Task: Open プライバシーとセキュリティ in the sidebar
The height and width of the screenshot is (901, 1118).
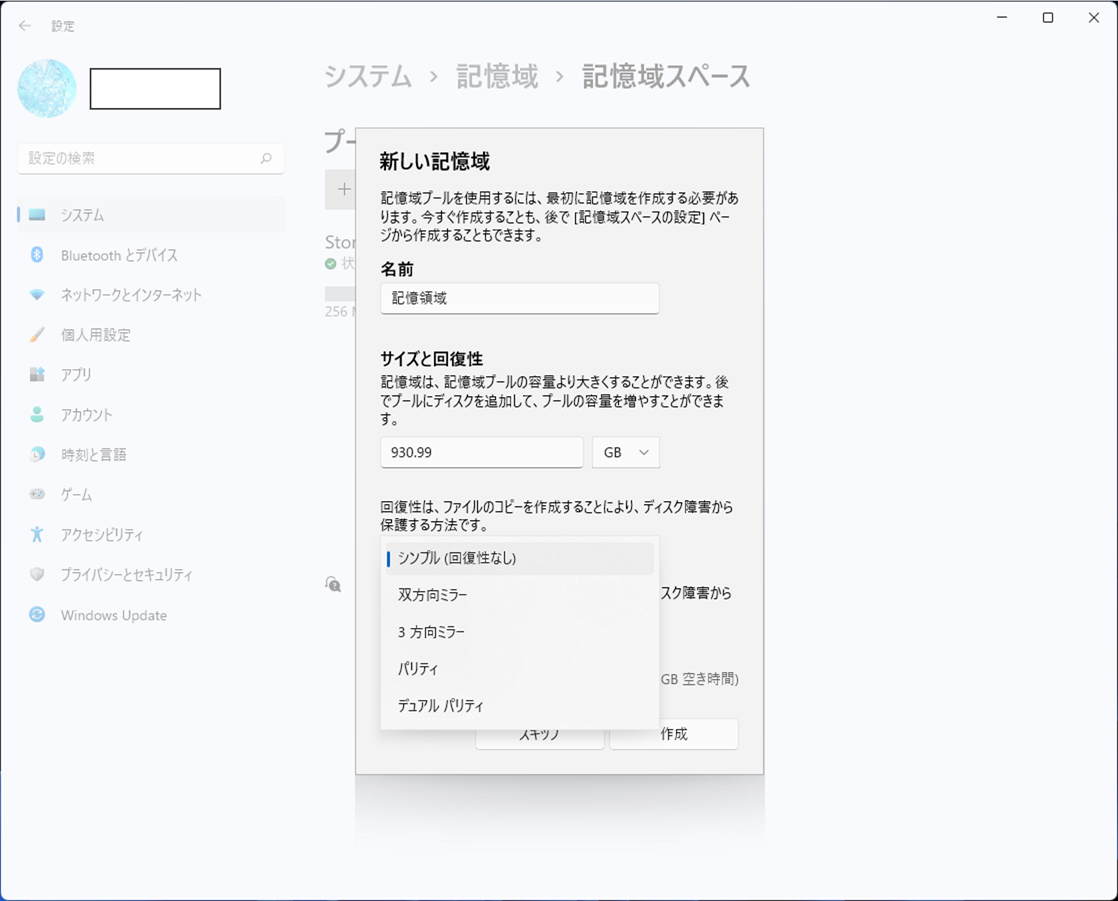Action: tap(126, 575)
